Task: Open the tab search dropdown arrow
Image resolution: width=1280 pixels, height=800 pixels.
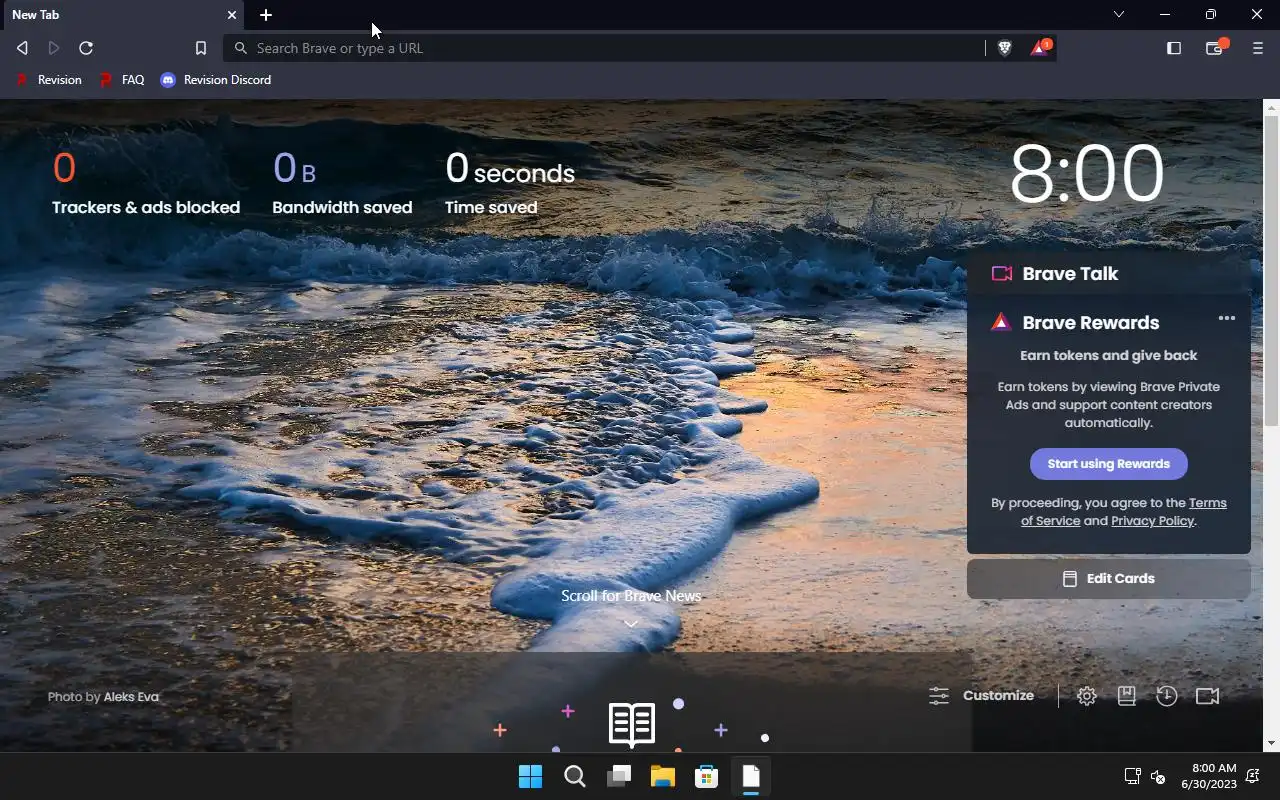Action: point(1119,15)
